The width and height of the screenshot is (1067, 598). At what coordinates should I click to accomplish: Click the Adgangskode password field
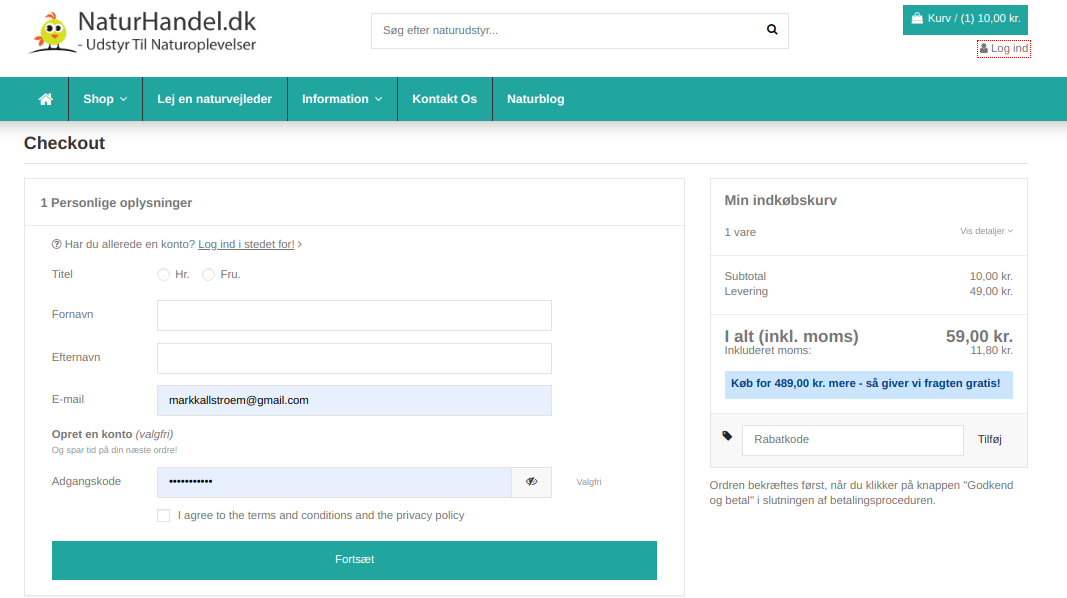click(x=334, y=482)
